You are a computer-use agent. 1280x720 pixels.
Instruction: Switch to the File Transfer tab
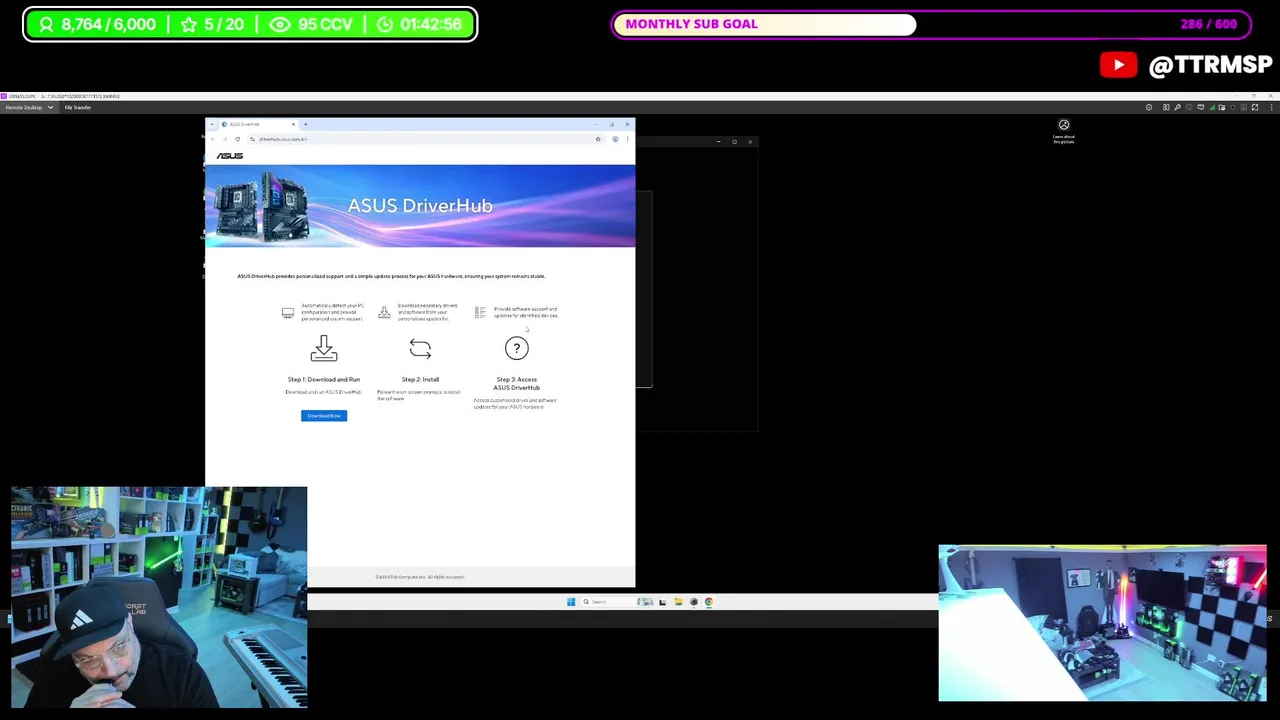click(78, 107)
